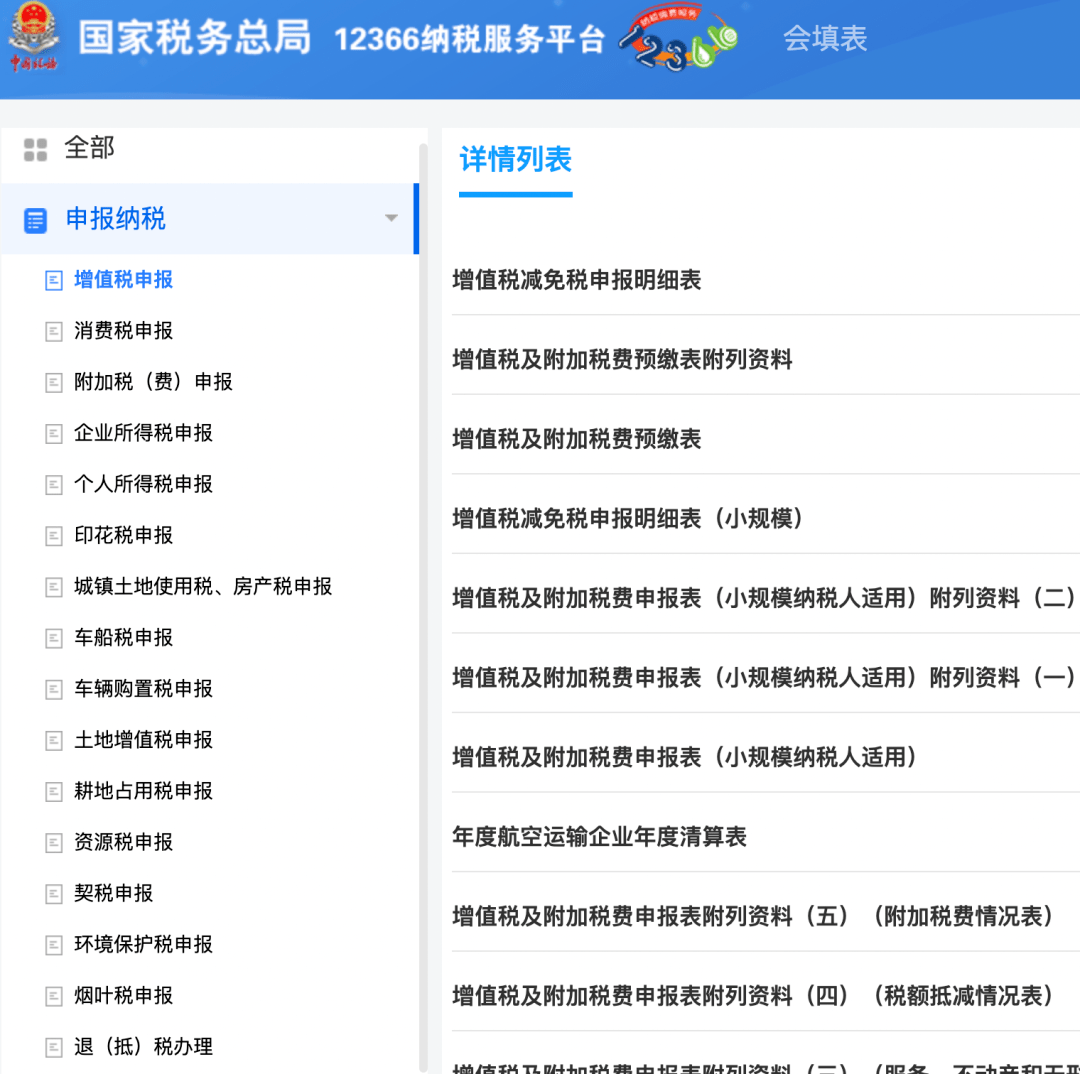Click the panel icon next to 申报纳税
Screen dimensions: 1080x1074
click(35, 219)
